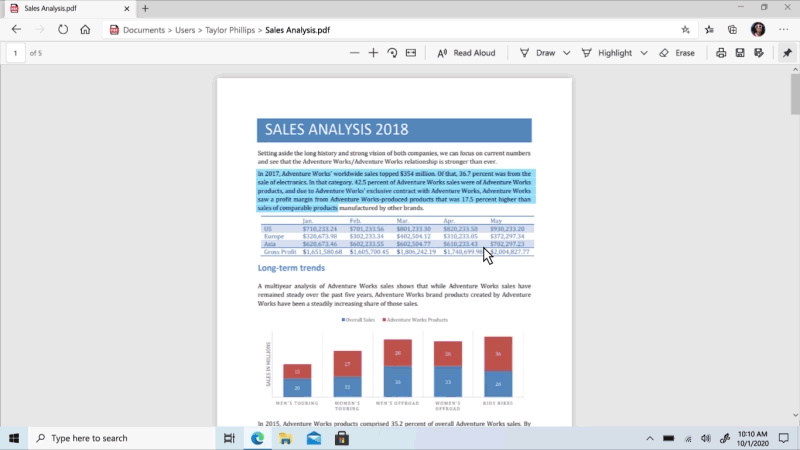Click the Gross Profit table row label
800x450 pixels.
point(280,252)
